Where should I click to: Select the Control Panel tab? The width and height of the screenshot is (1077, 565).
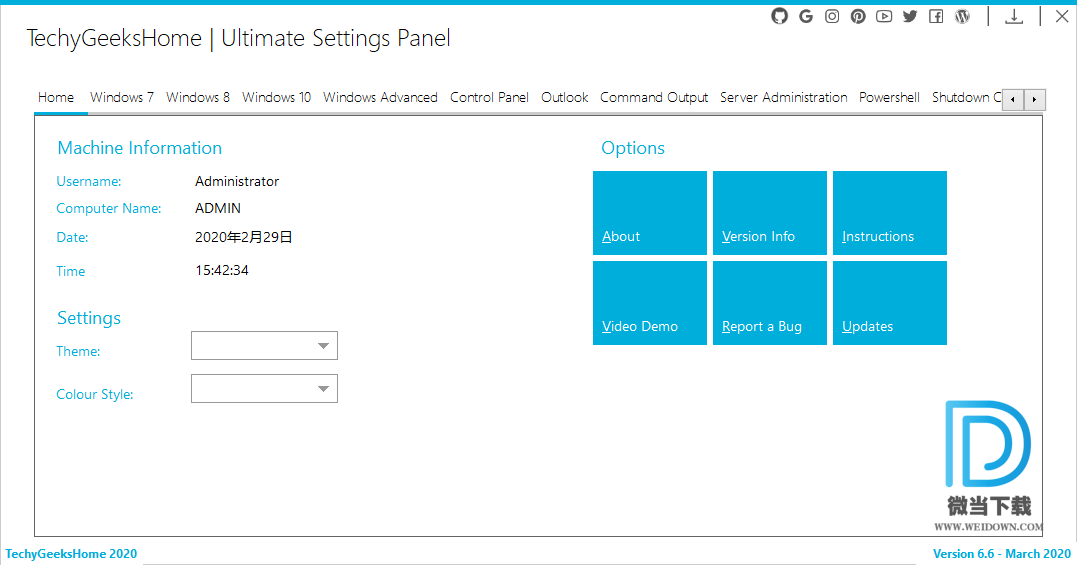pos(489,97)
